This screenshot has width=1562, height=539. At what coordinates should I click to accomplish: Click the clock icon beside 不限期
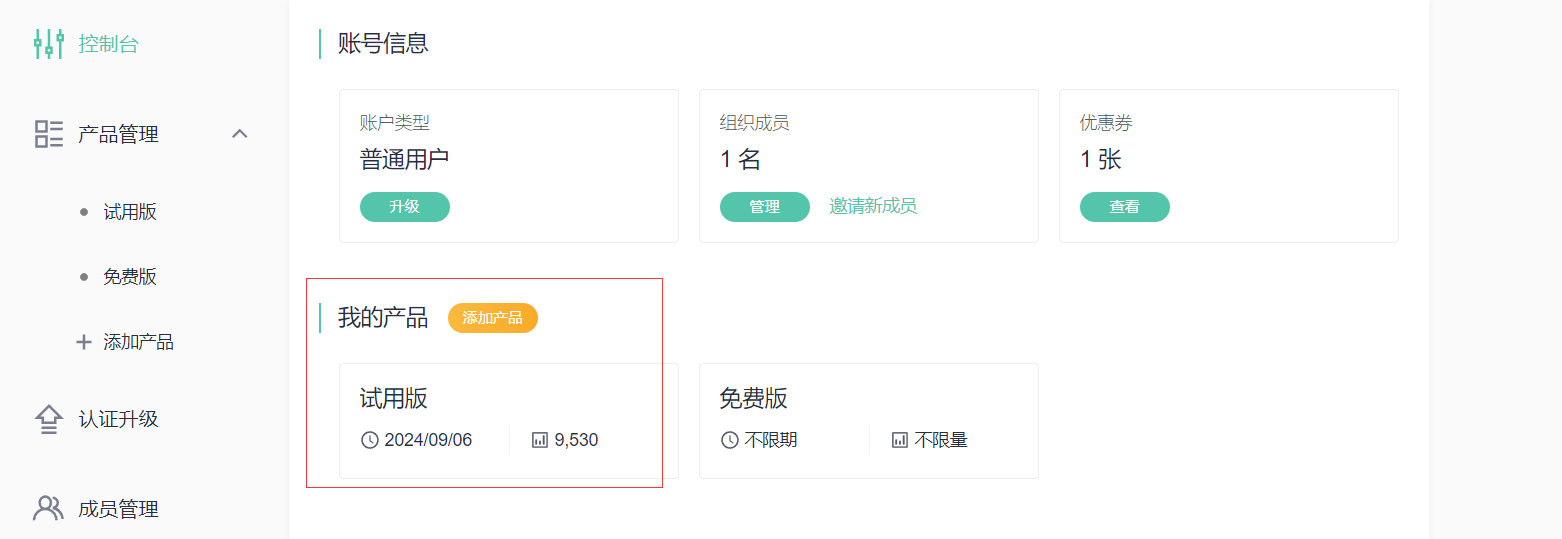click(730, 440)
